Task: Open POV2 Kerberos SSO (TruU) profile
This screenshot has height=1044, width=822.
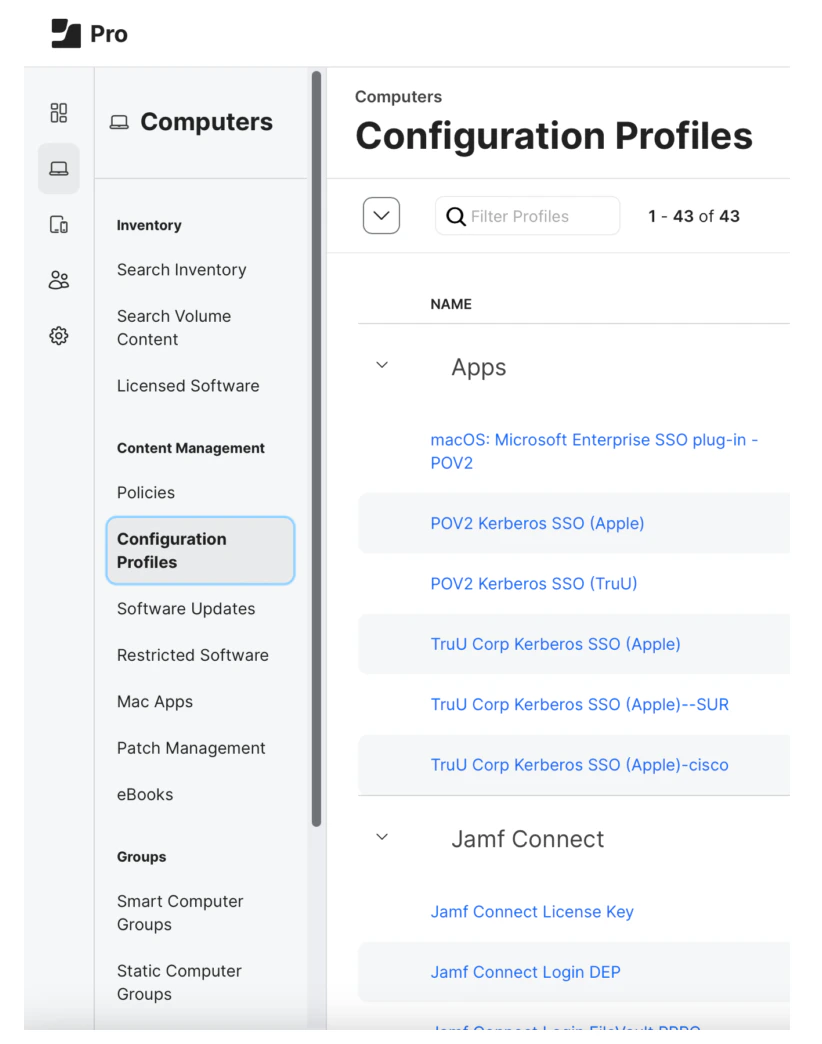Action: [534, 584]
